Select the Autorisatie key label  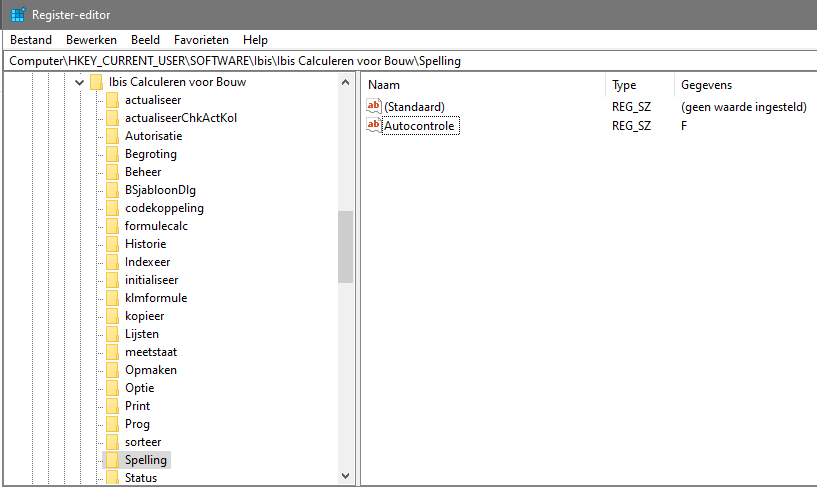coord(154,136)
